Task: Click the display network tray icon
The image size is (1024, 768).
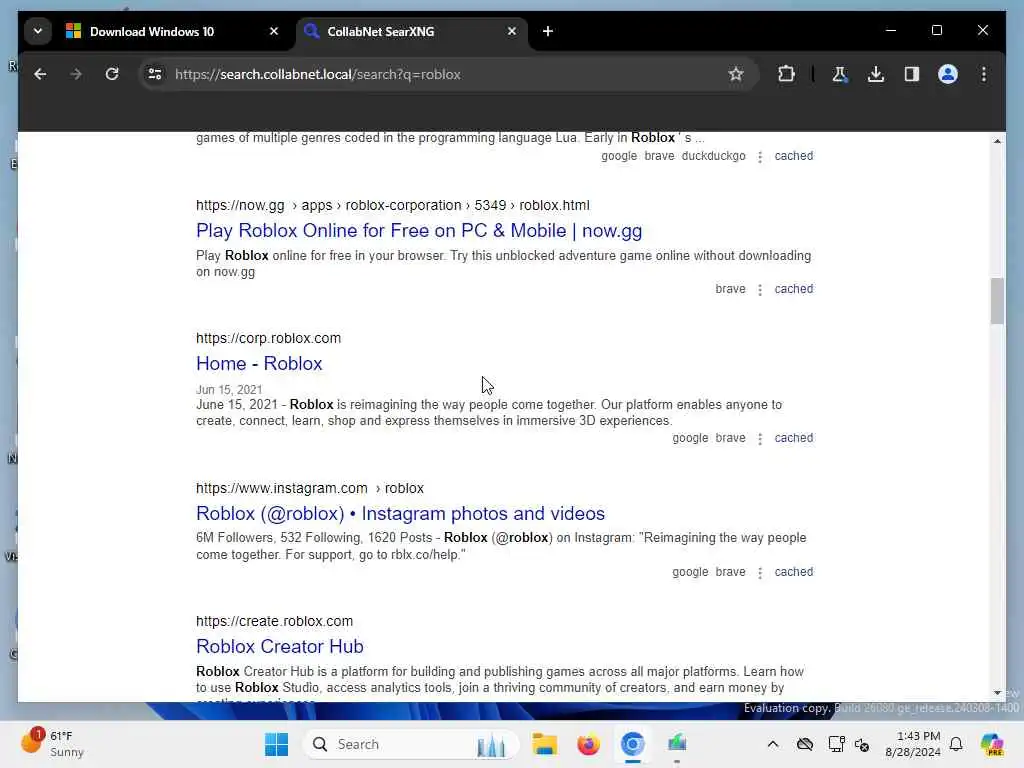Action: tap(836, 744)
